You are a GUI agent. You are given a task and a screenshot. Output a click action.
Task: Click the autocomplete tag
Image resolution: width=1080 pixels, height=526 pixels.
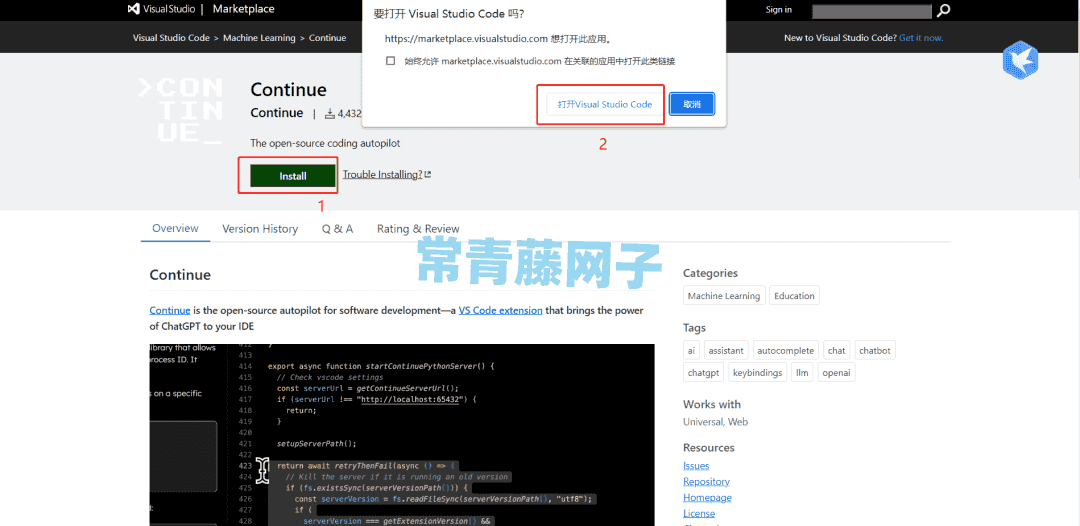(787, 350)
